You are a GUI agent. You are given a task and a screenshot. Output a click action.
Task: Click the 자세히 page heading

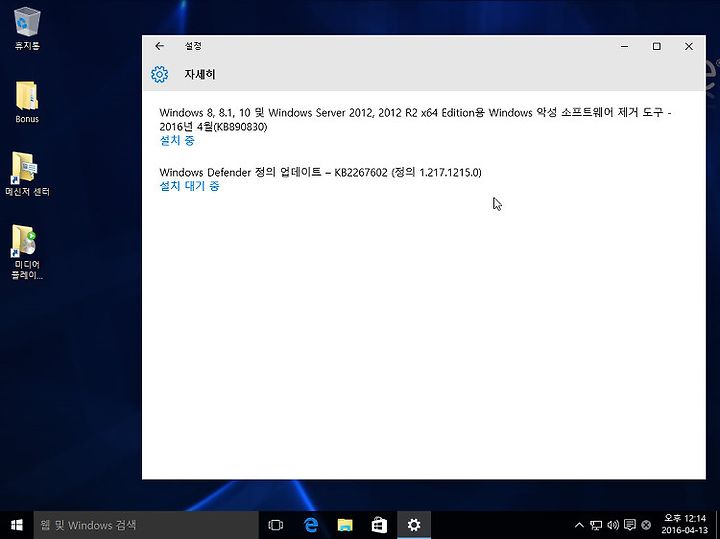tap(200, 74)
